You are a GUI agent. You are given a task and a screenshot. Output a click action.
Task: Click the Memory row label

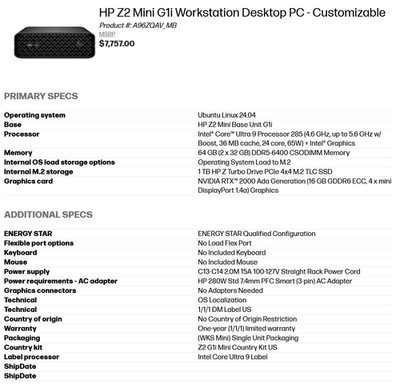[x=18, y=153]
